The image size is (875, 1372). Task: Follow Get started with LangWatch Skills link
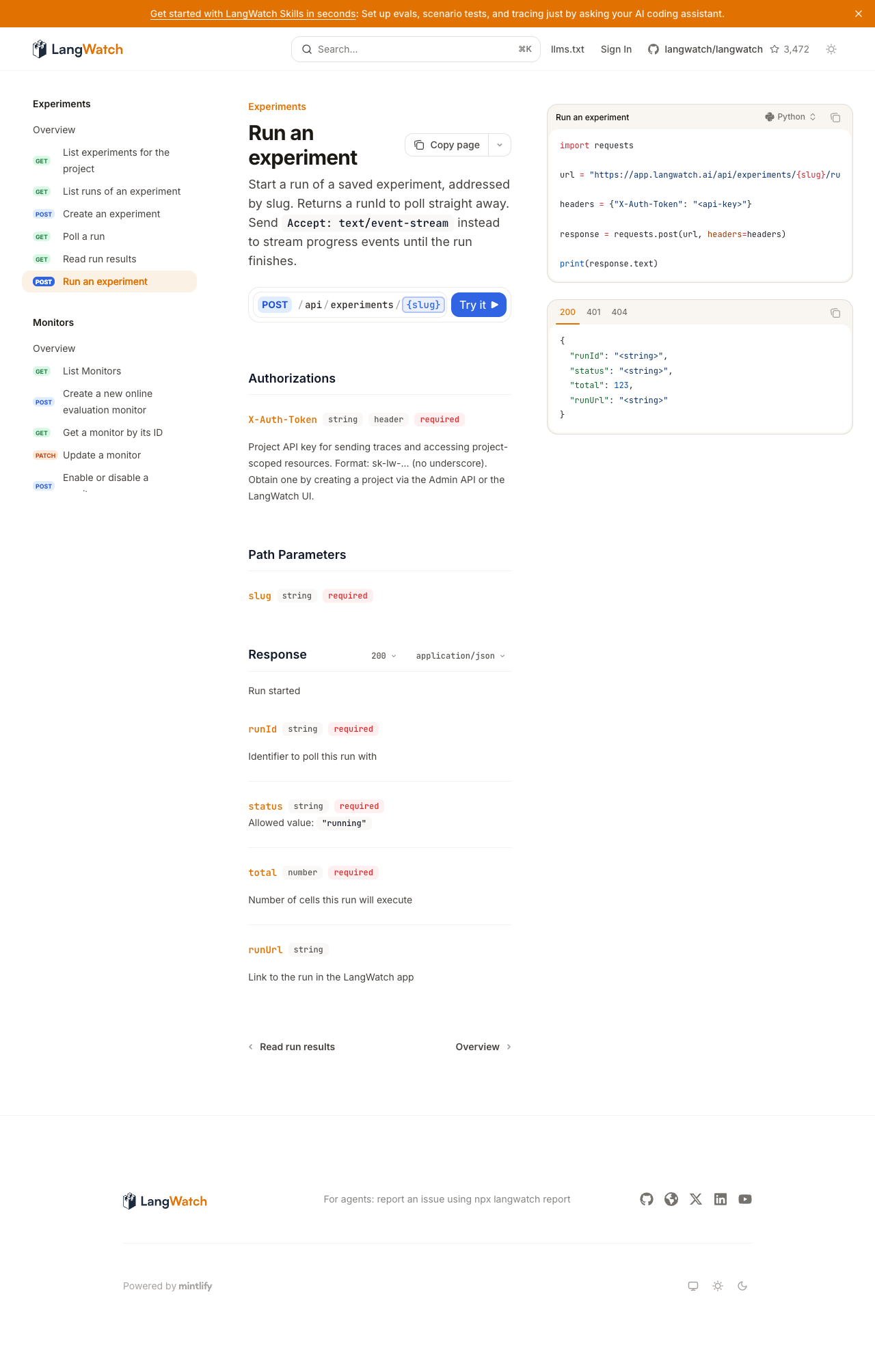pyautogui.click(x=253, y=14)
